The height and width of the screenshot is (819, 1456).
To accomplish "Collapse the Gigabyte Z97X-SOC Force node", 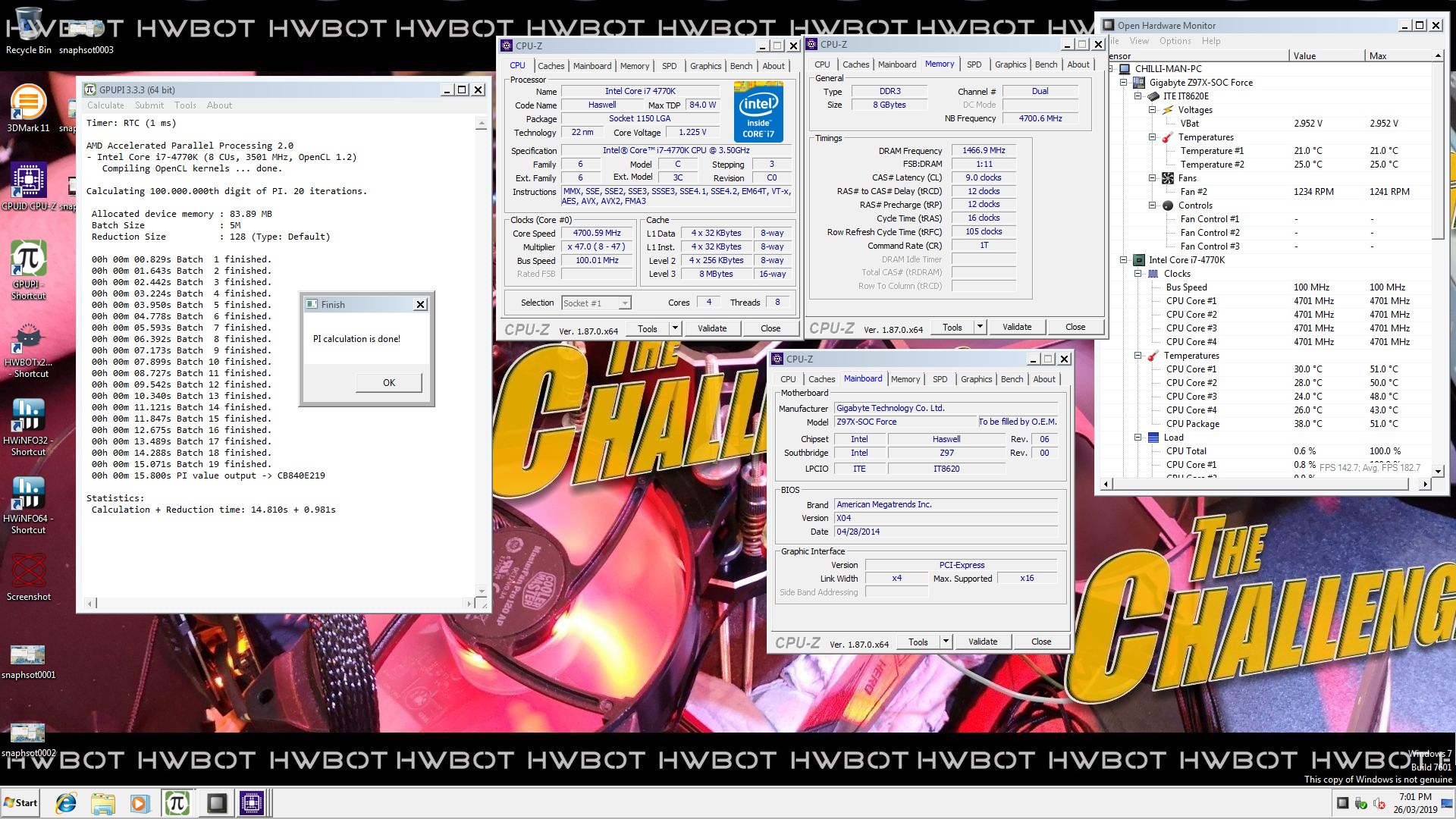I will (x=1124, y=83).
